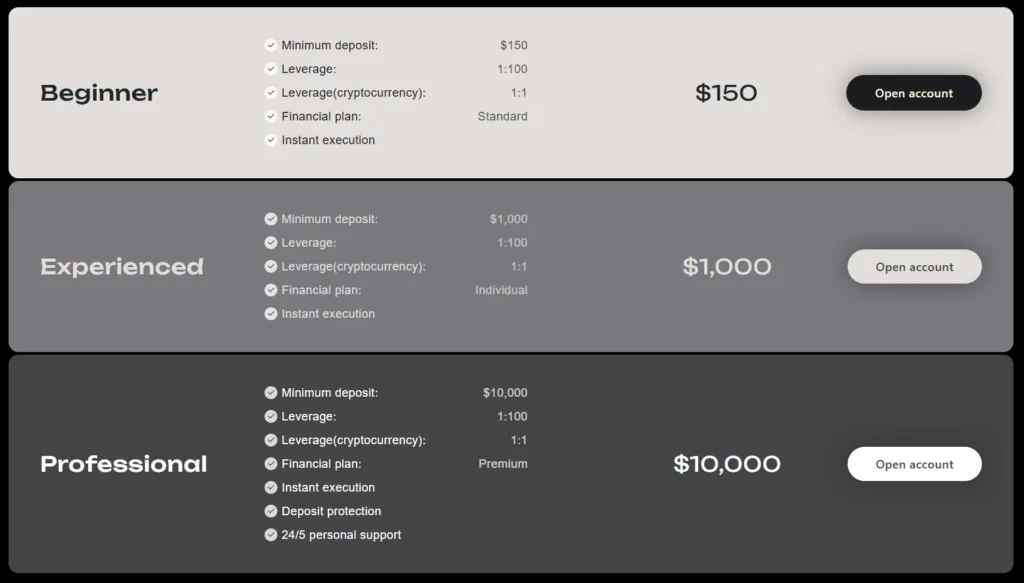Click check icon beside Beginner Financial plan
This screenshot has width=1024, height=583.
click(x=271, y=116)
